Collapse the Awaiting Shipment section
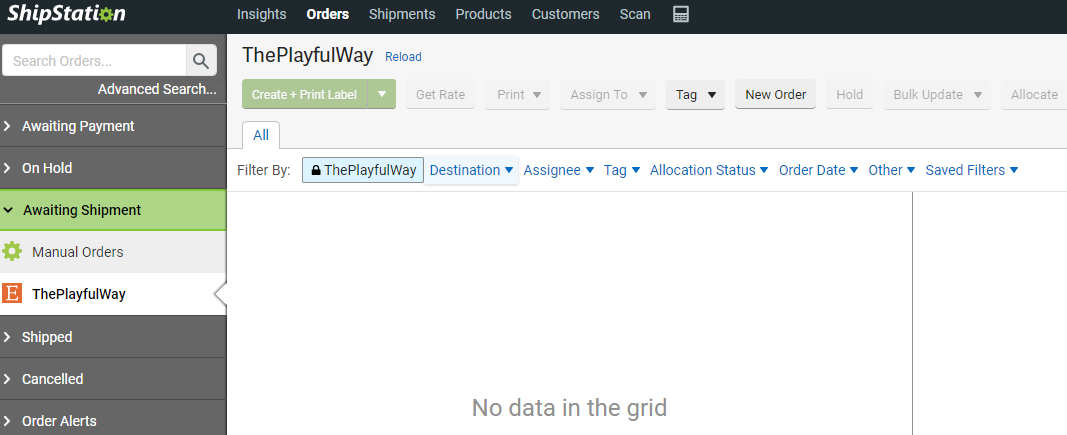The image size is (1067, 435). pos(113,210)
